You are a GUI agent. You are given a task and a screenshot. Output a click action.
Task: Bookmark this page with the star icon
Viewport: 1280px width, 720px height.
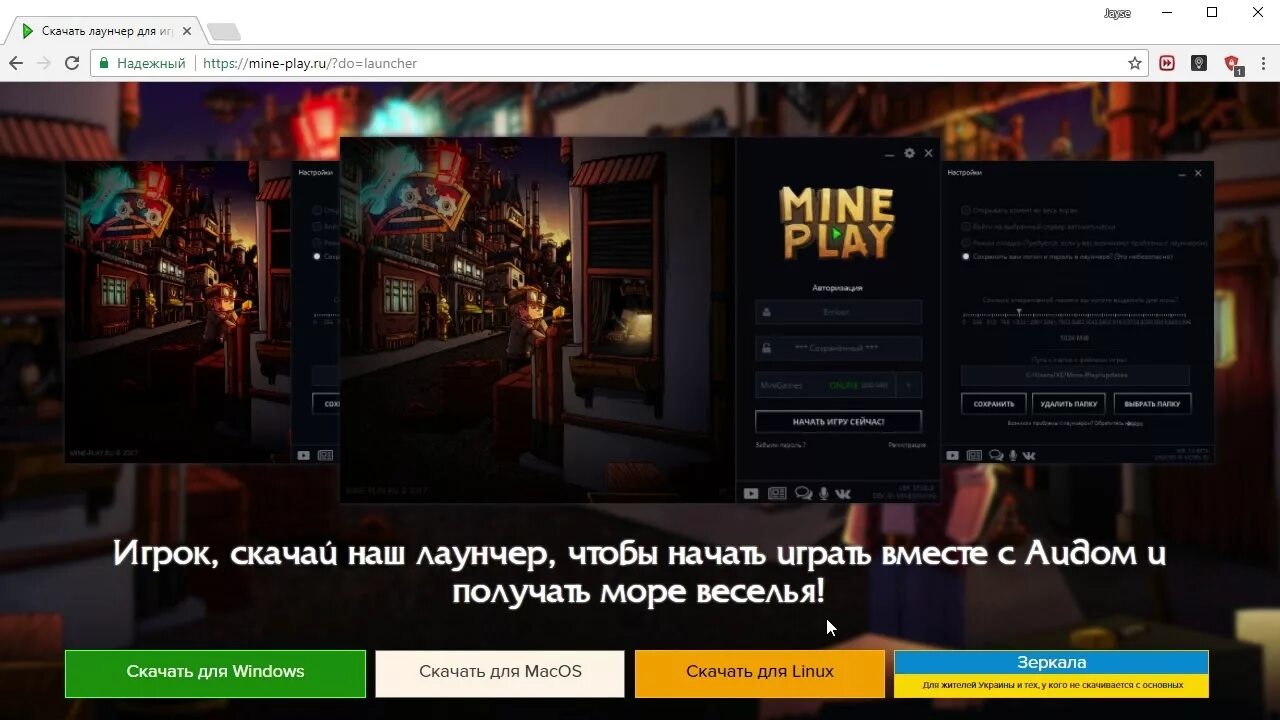click(1135, 63)
